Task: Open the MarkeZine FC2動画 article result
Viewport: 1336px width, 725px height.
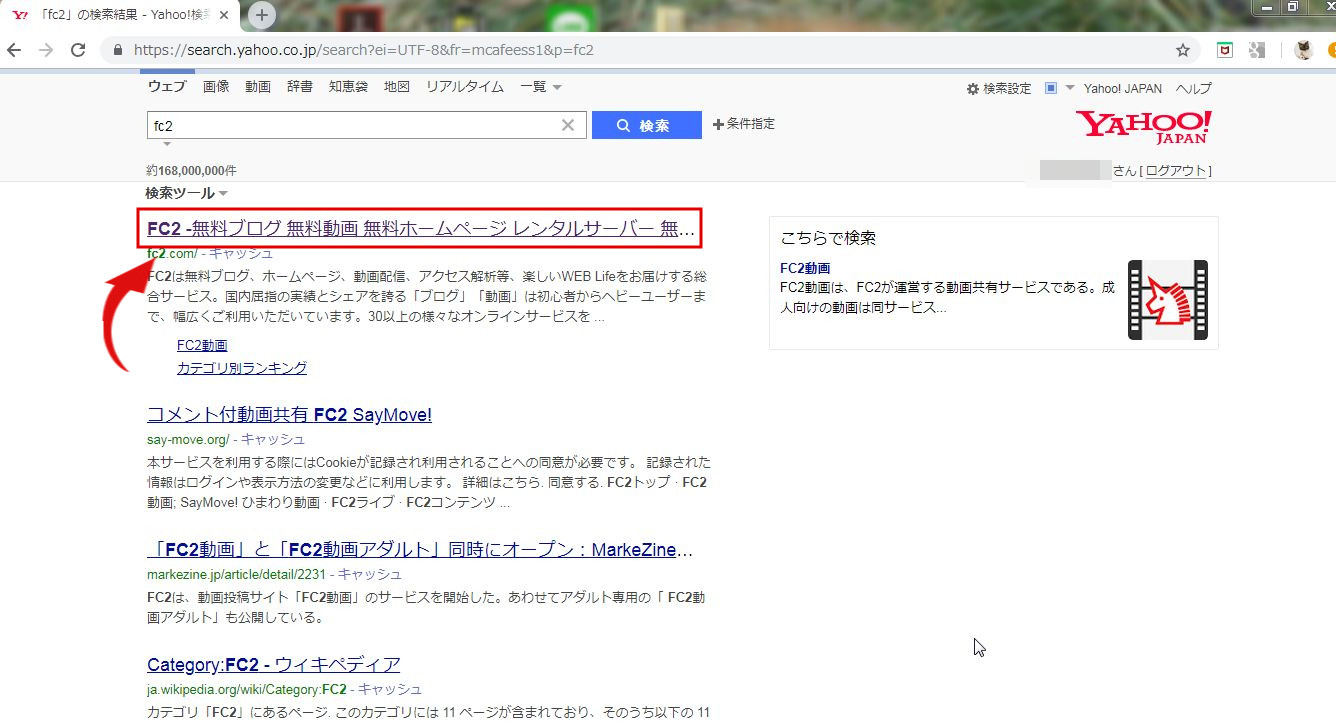Action: [x=420, y=550]
